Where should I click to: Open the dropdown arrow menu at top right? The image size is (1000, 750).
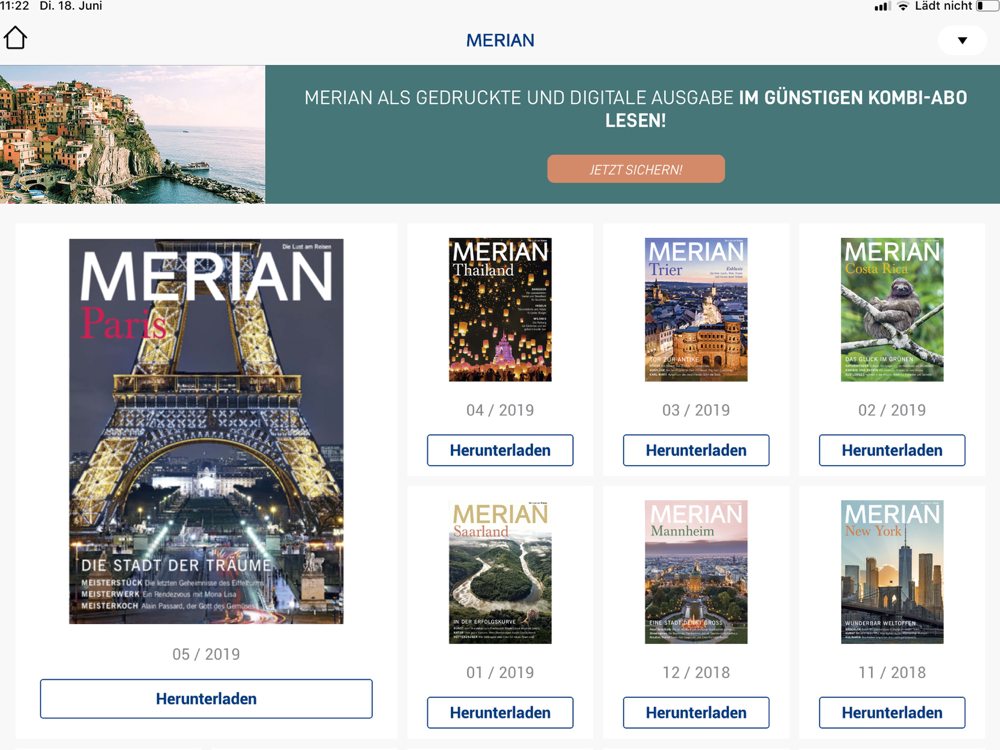(962, 40)
